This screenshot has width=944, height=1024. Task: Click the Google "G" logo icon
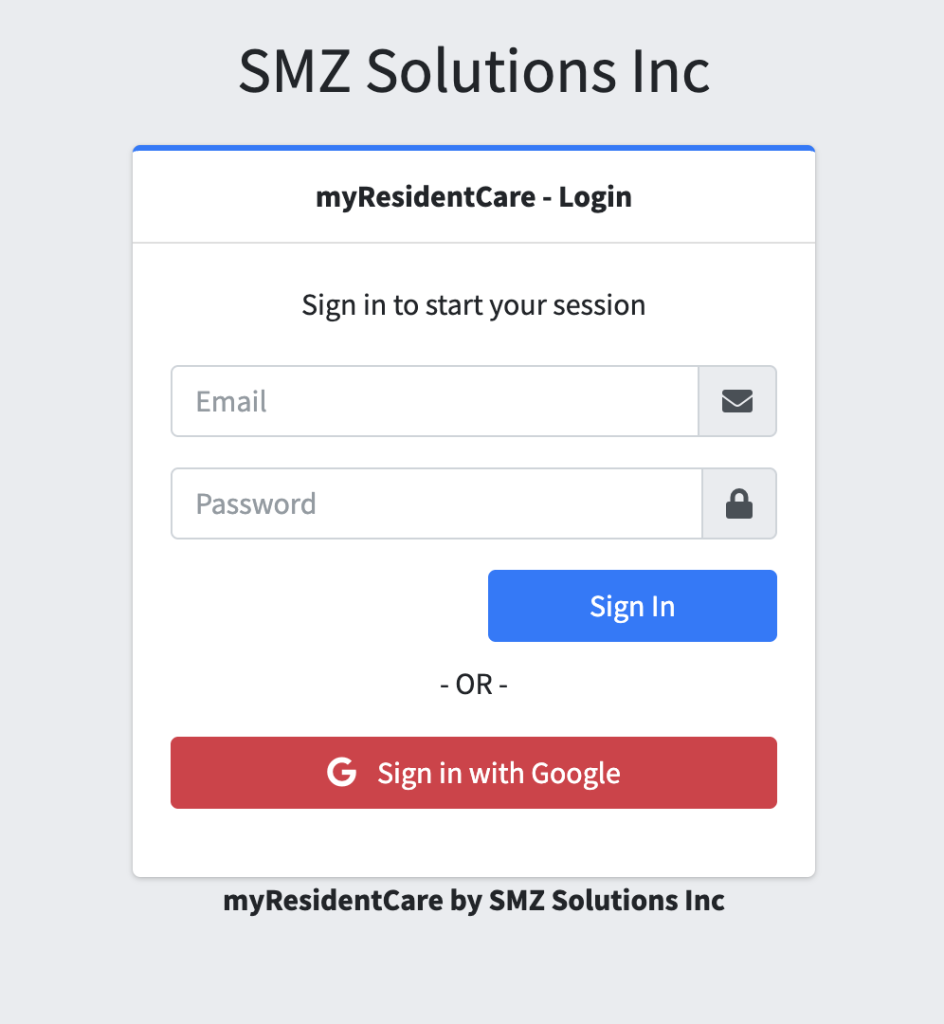click(x=342, y=773)
